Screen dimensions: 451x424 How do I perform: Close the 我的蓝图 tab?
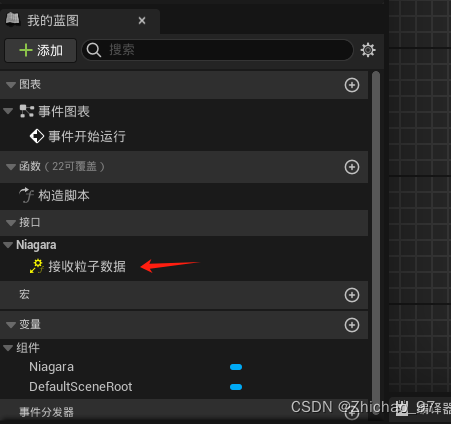142,21
